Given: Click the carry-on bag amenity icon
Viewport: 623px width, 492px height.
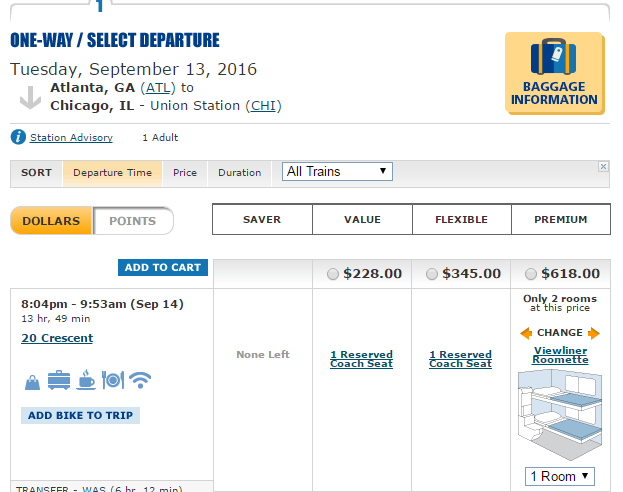Looking at the screenshot, I should 33,380.
